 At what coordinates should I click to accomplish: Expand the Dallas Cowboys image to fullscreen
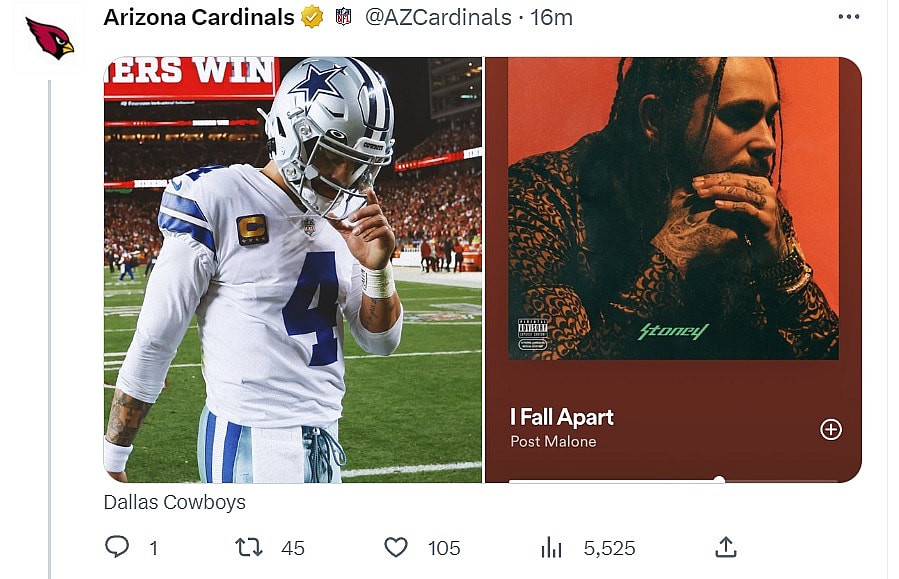tap(290, 270)
